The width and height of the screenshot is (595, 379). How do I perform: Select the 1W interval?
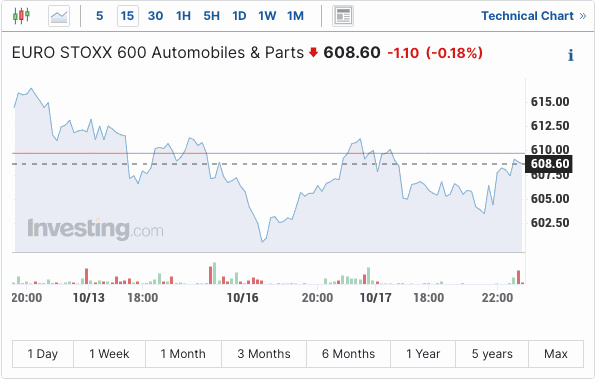(267, 16)
